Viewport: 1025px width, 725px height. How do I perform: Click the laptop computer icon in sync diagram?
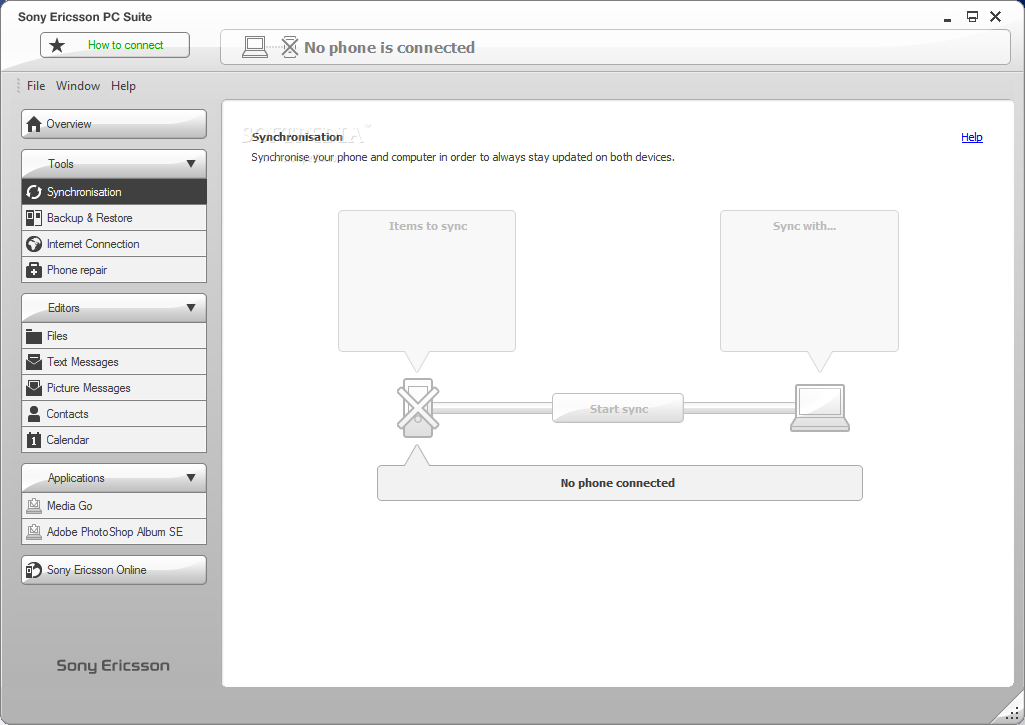(819, 408)
